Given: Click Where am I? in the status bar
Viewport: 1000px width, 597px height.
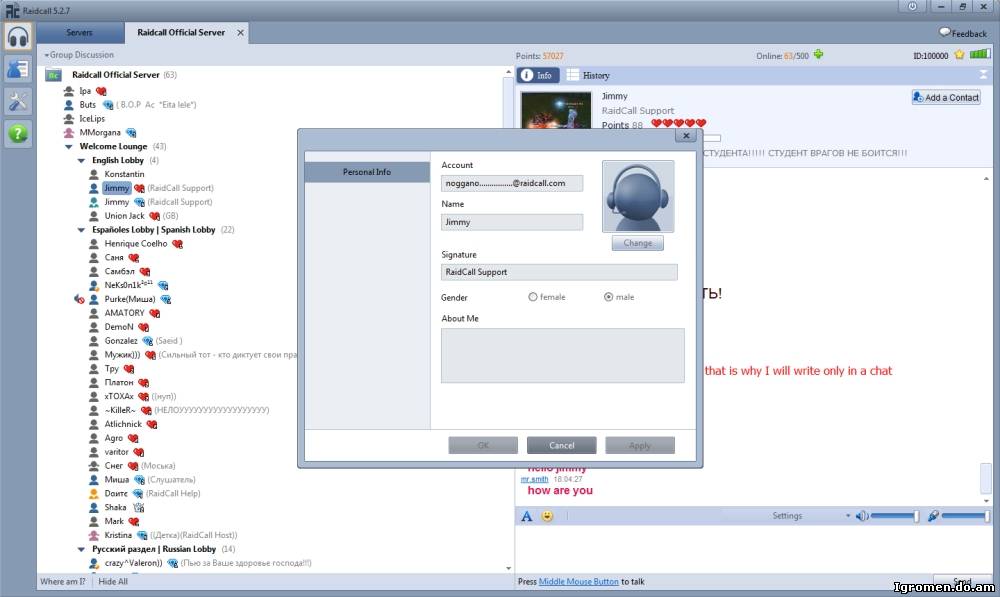Looking at the screenshot, I should [x=62, y=582].
